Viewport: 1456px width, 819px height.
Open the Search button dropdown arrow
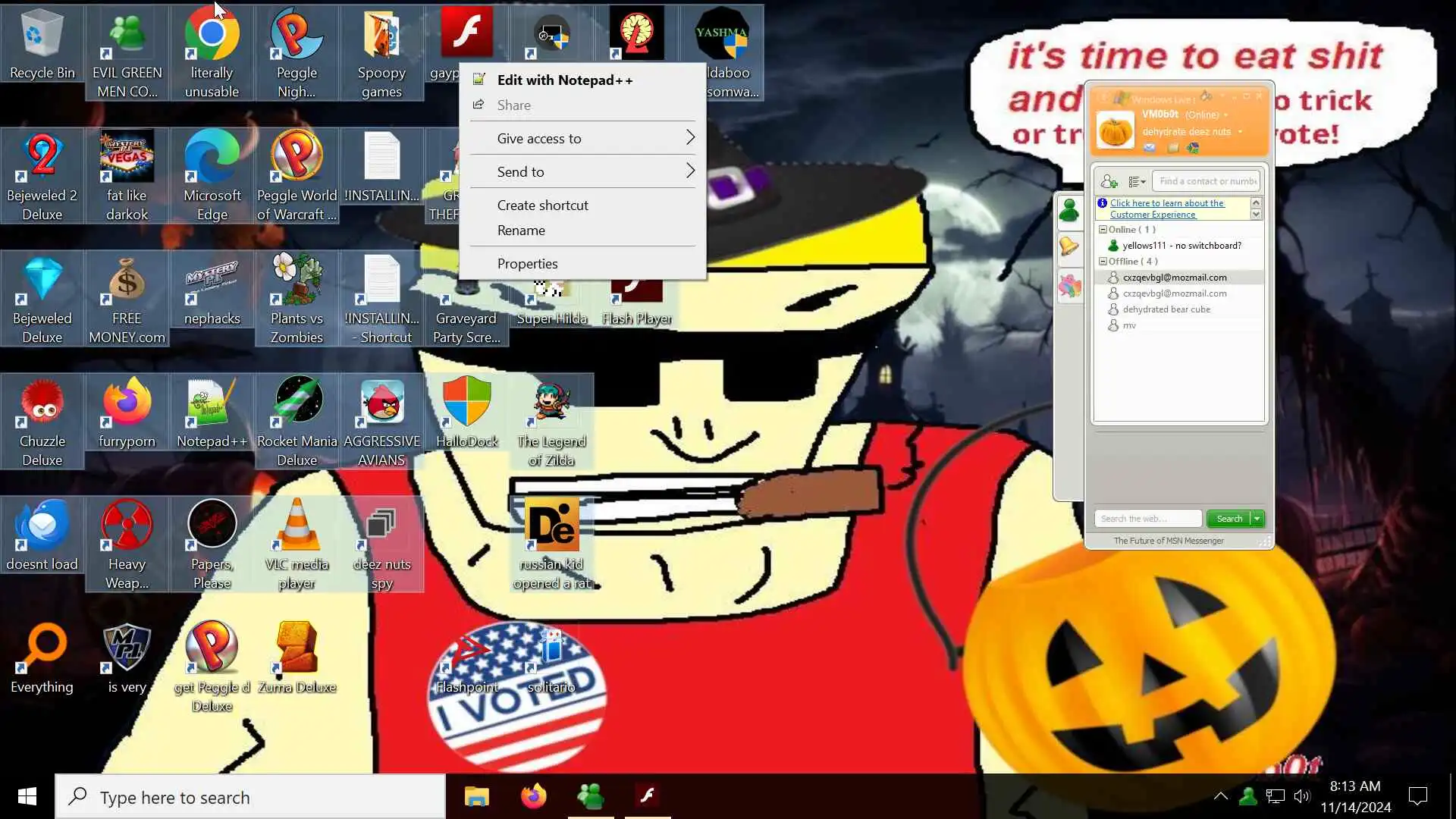(1257, 519)
